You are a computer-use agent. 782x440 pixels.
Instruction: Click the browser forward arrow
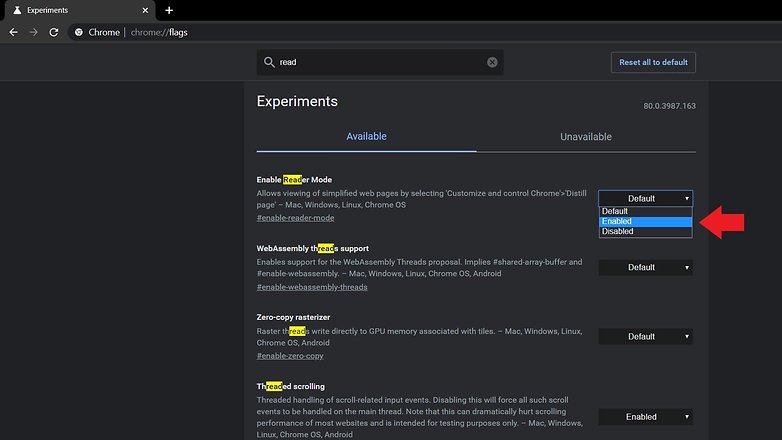click(x=33, y=32)
